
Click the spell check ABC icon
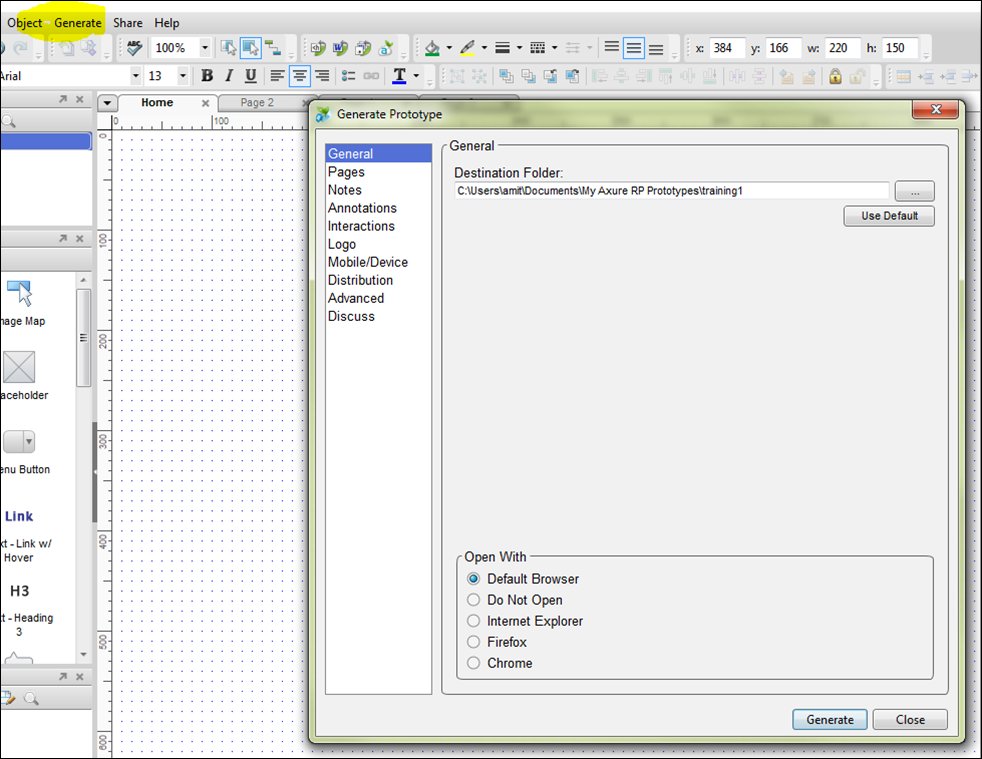(134, 48)
